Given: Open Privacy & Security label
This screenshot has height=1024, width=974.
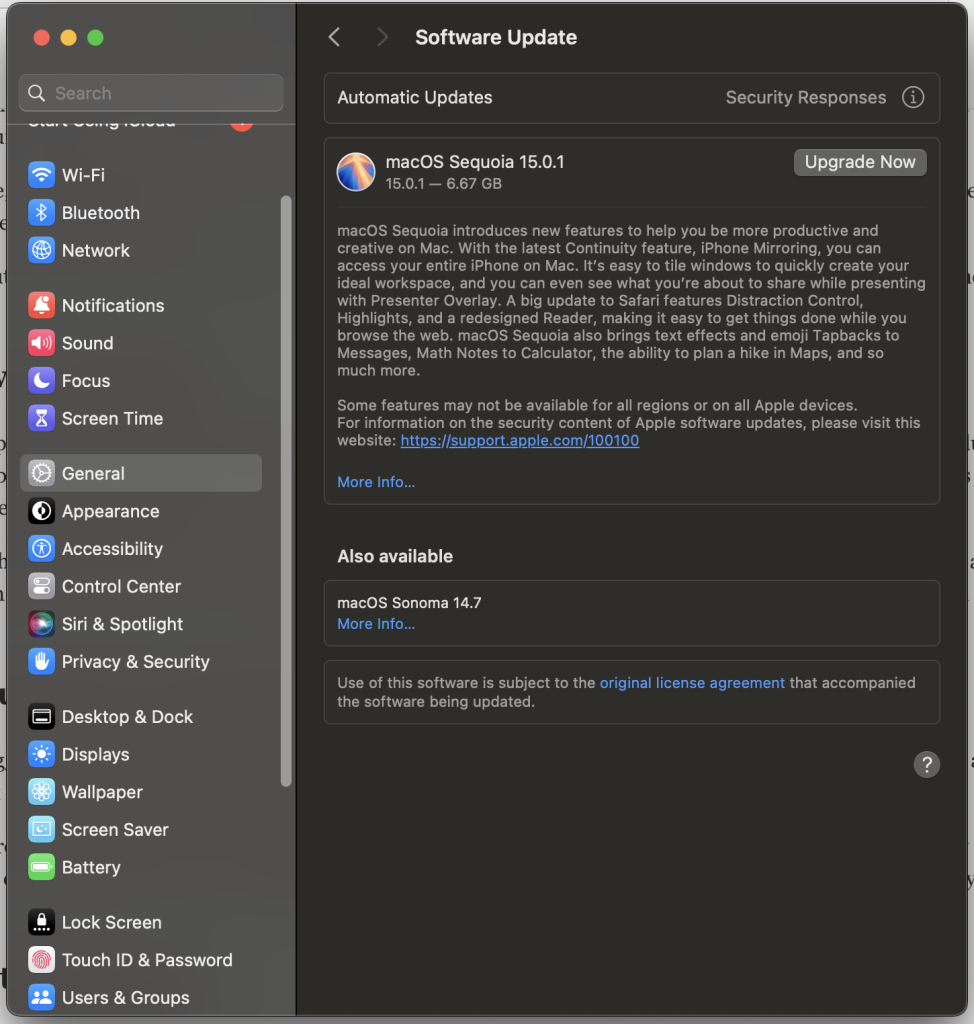Looking at the screenshot, I should 136,662.
